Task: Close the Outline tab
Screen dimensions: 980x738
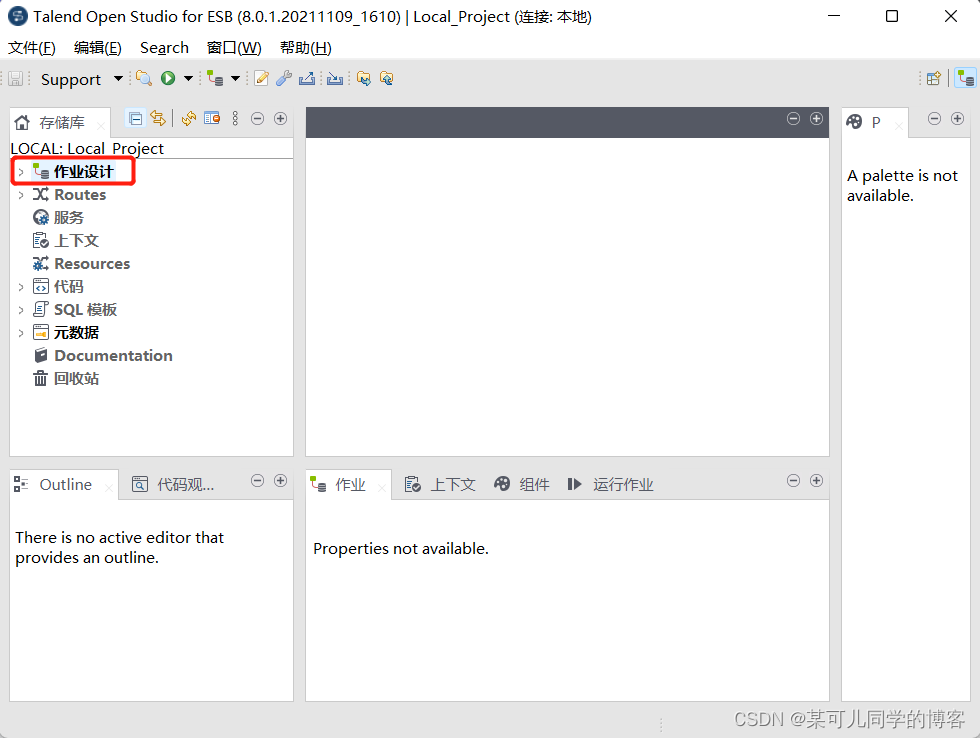Action: [x=109, y=488]
